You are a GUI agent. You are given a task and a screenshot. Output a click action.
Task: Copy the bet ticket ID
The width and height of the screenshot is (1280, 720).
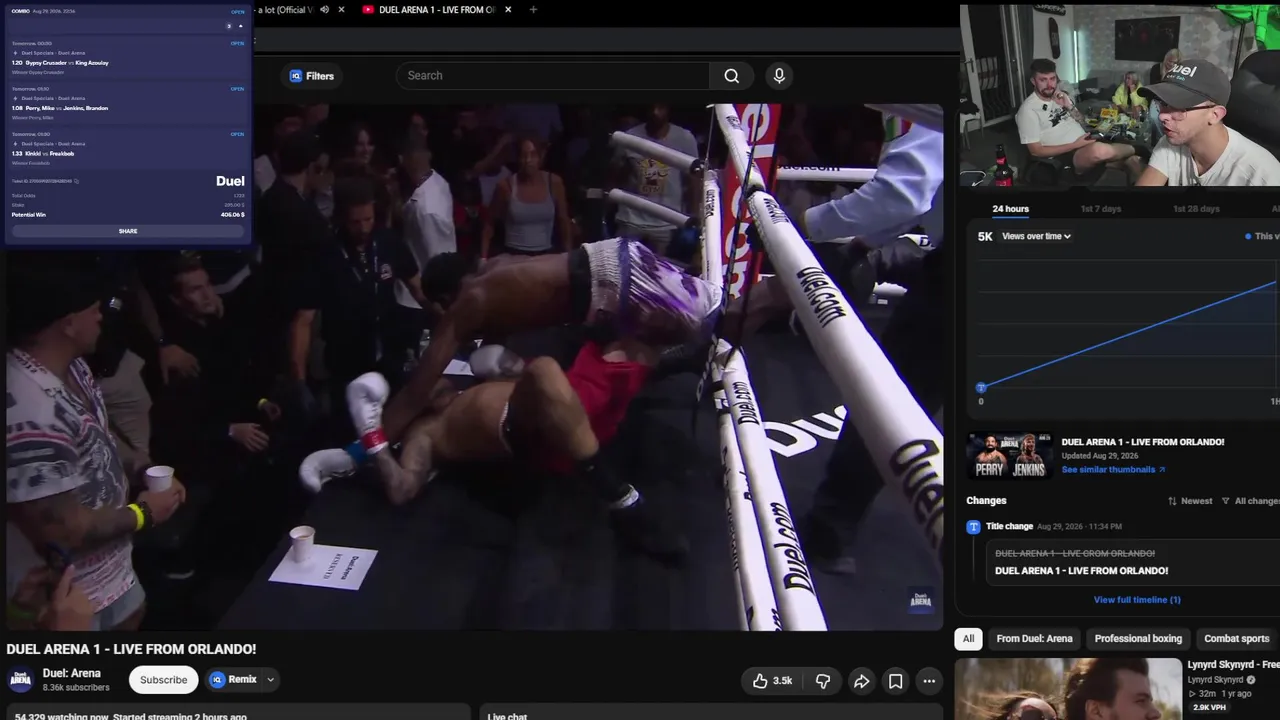point(76,181)
